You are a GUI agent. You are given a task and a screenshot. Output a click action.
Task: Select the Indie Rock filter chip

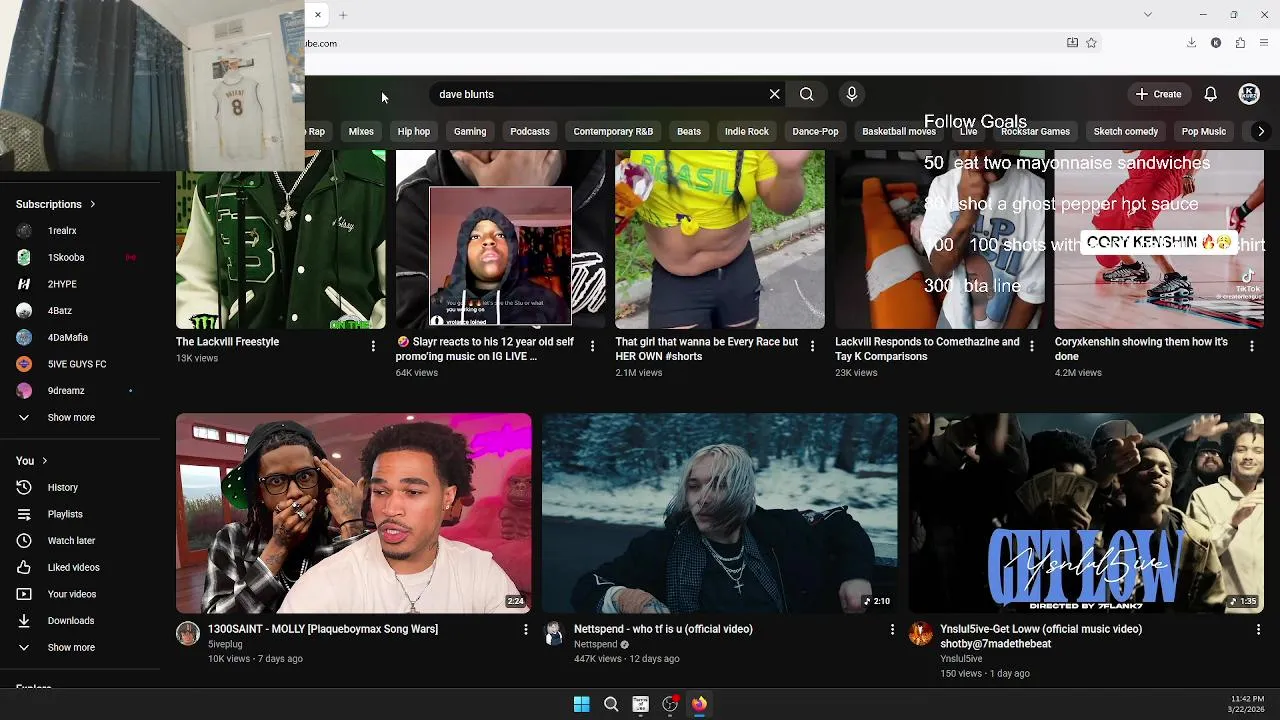[x=747, y=131]
